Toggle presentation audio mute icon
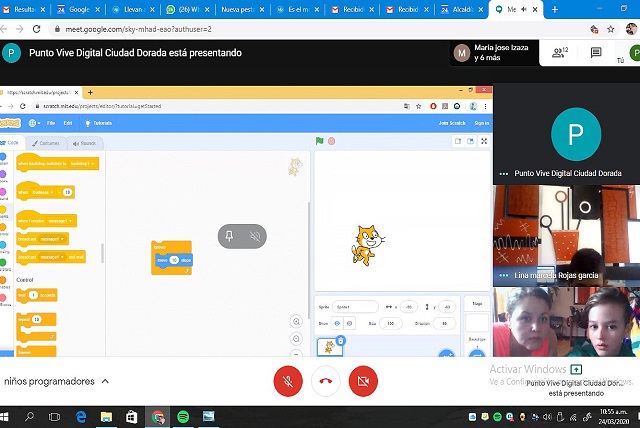The width and height of the screenshot is (640, 428). [255, 236]
